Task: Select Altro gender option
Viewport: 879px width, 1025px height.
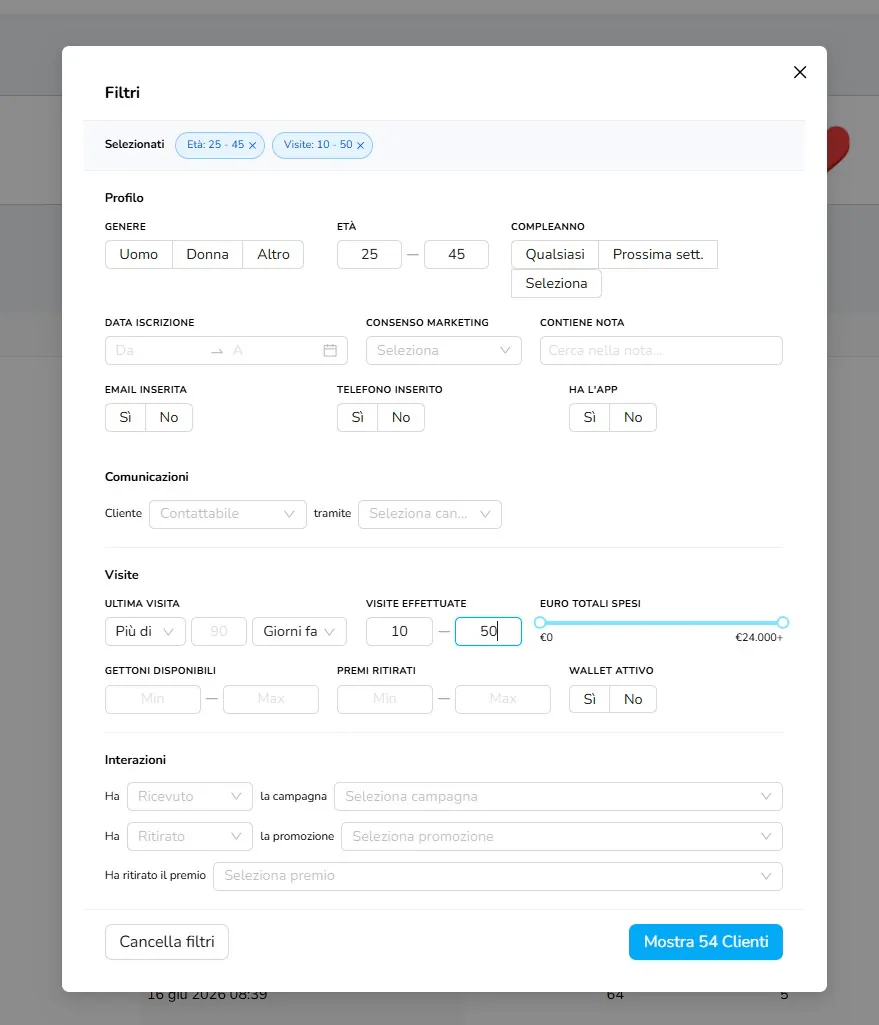Action: 273,254
